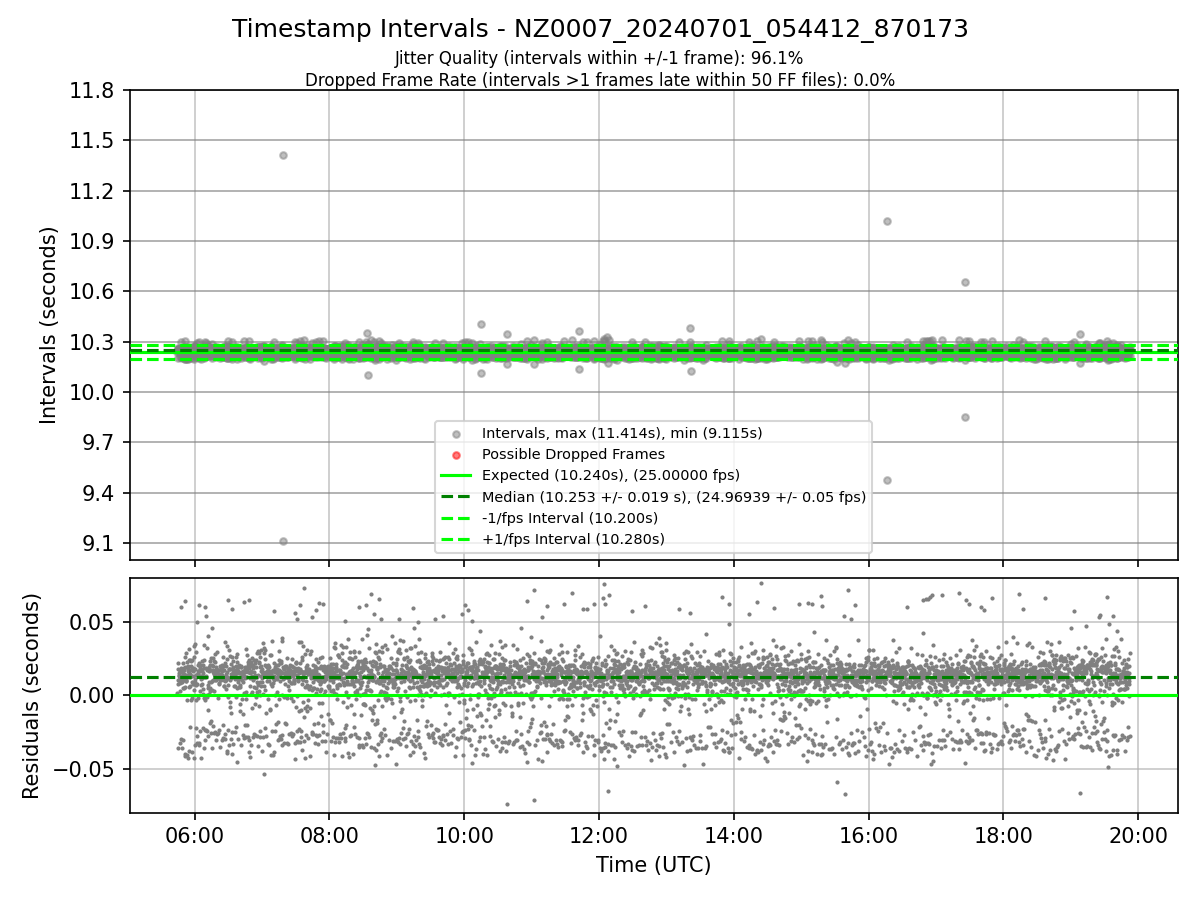The width and height of the screenshot is (1200, 900).
Task: Click the '14:00' x-axis tick label
Action: click(734, 834)
